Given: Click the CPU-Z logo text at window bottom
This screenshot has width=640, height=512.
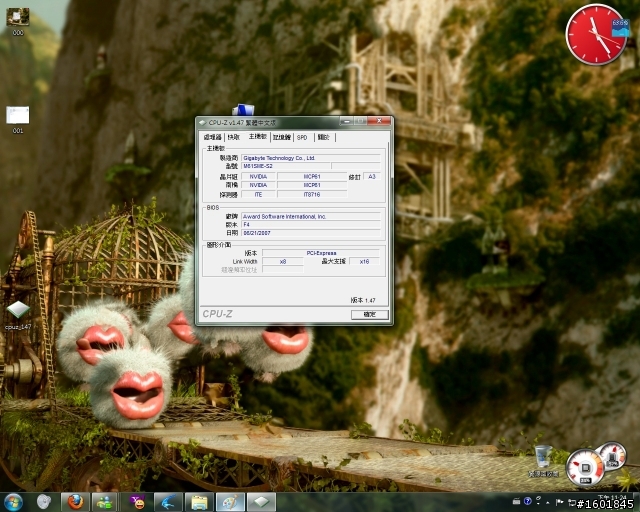Looking at the screenshot, I should pyautogui.click(x=217, y=314).
